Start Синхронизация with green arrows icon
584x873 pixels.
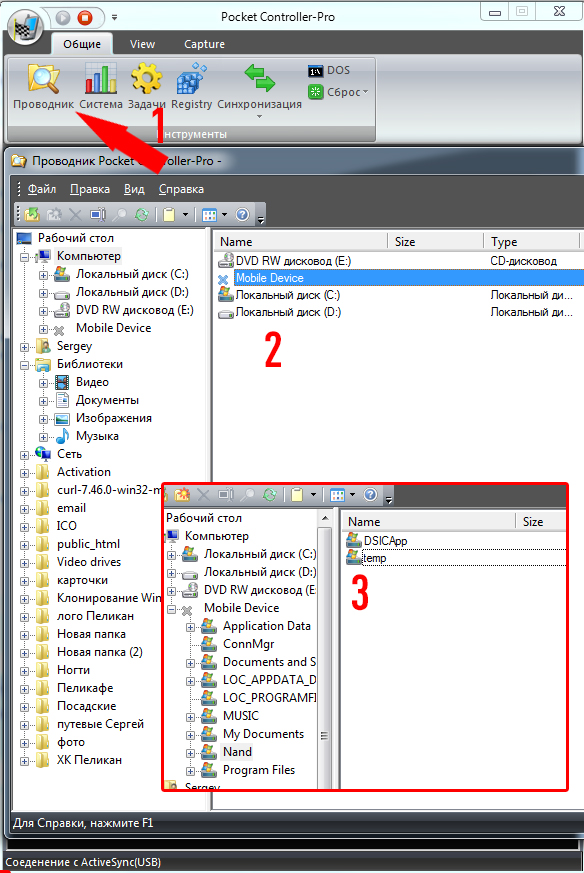click(259, 86)
